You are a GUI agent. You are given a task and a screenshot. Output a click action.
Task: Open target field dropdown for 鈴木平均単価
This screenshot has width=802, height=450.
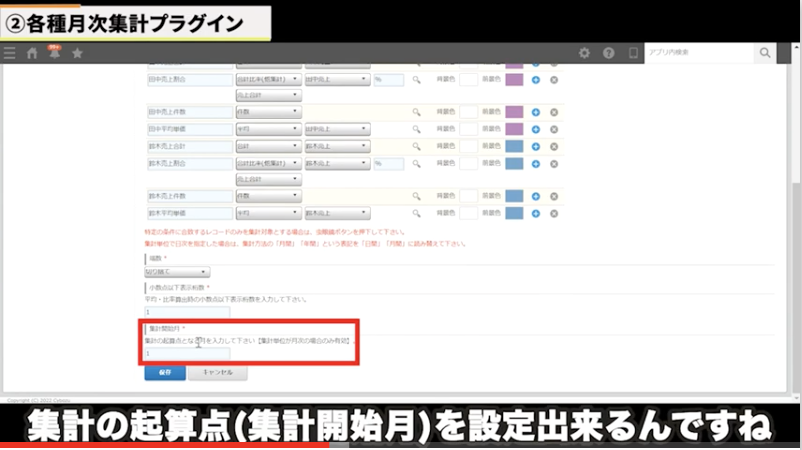337,213
